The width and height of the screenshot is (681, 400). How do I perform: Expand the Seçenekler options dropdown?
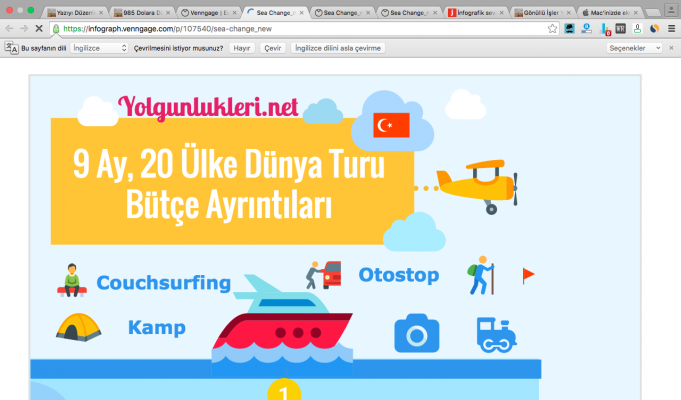(634, 48)
